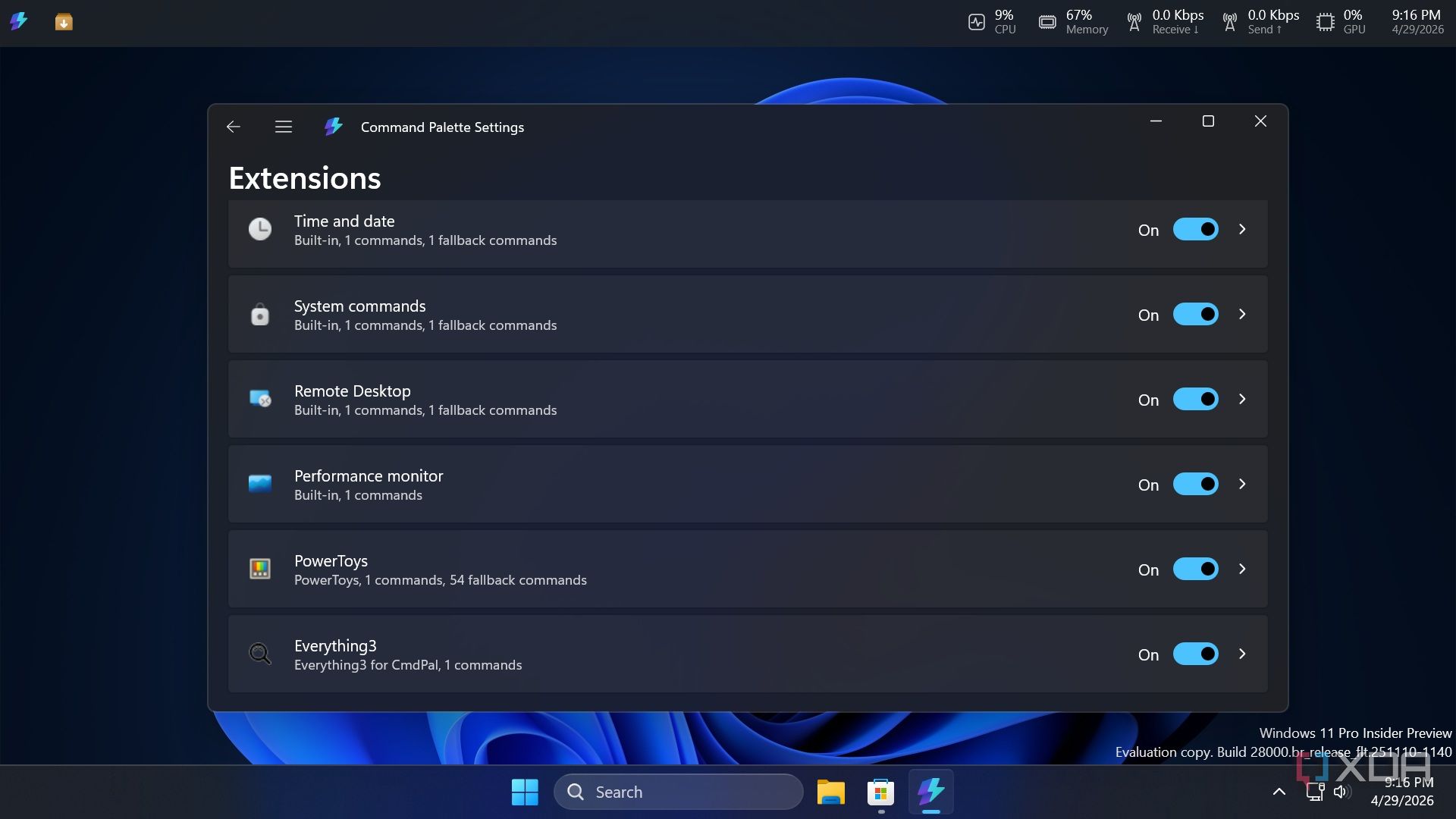Viewport: 1456px width, 819px height.
Task: Turn off the System commands toggle
Action: [1196, 314]
